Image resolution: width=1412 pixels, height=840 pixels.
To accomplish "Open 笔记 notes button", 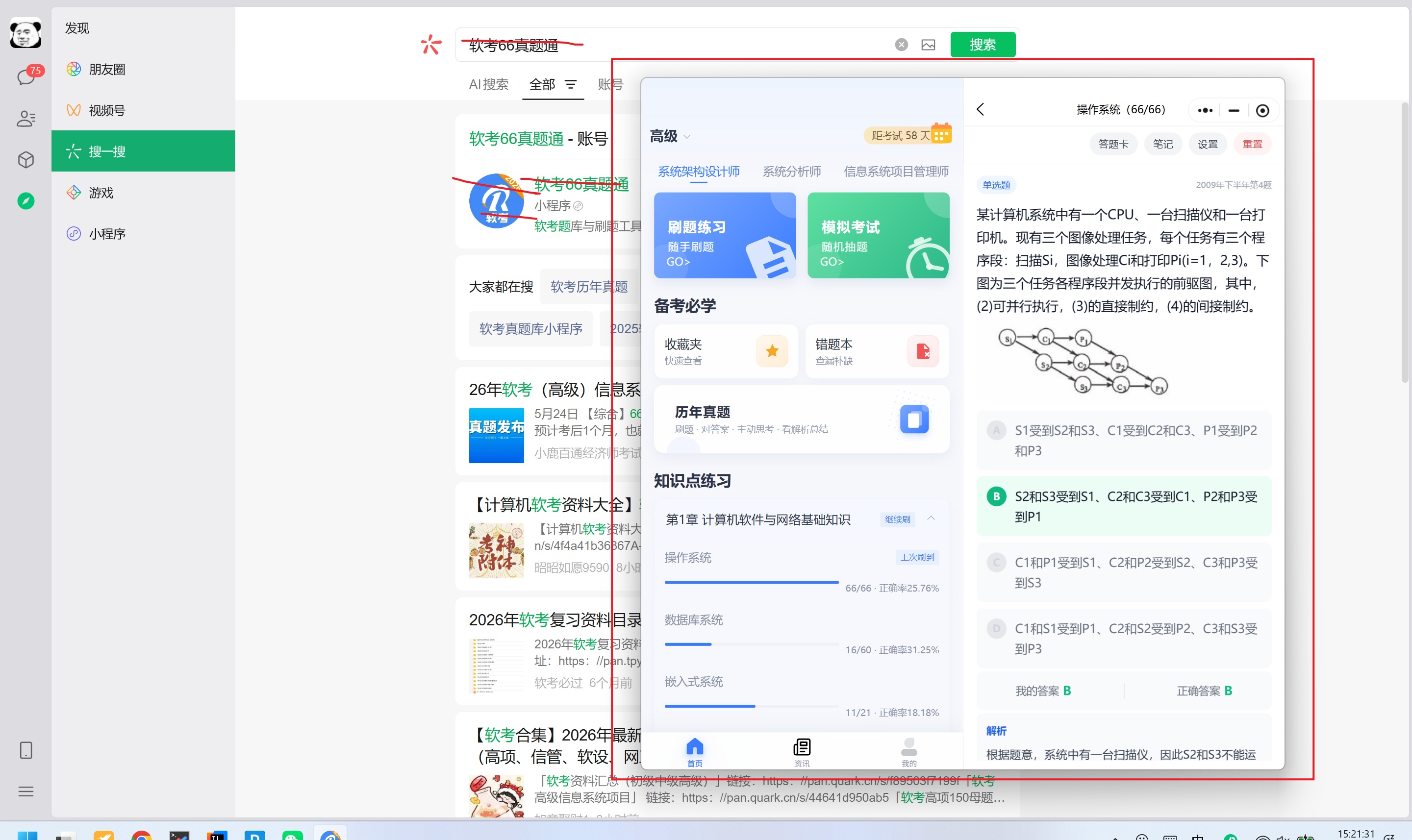I will click(1163, 144).
